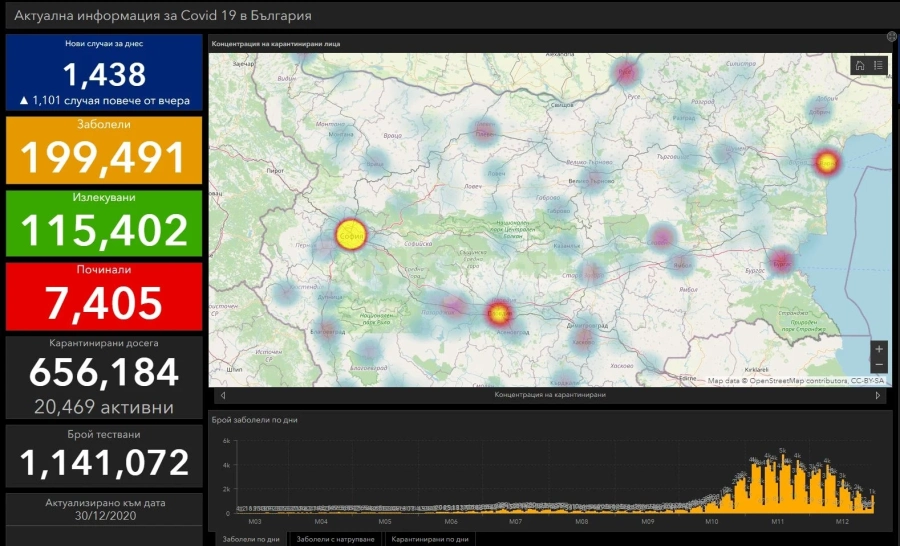Click the Брой тествани label

point(104,435)
